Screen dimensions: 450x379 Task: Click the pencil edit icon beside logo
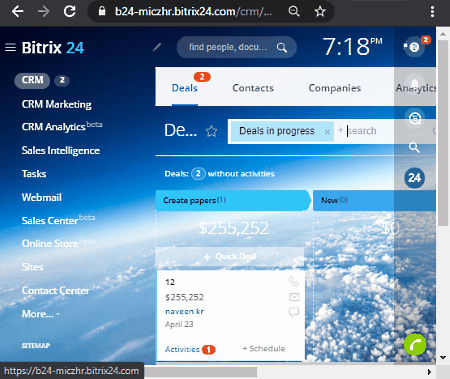(x=157, y=47)
